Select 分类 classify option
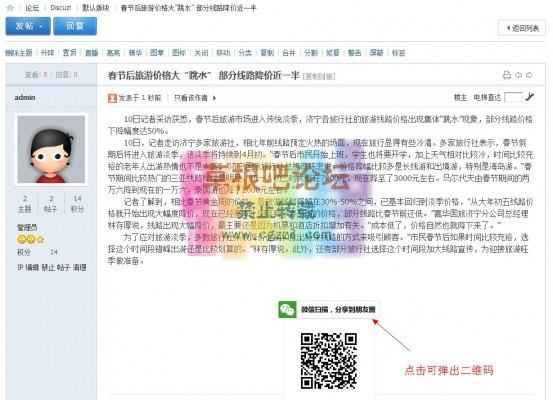Screen dimensions: 553x400 point(245,53)
